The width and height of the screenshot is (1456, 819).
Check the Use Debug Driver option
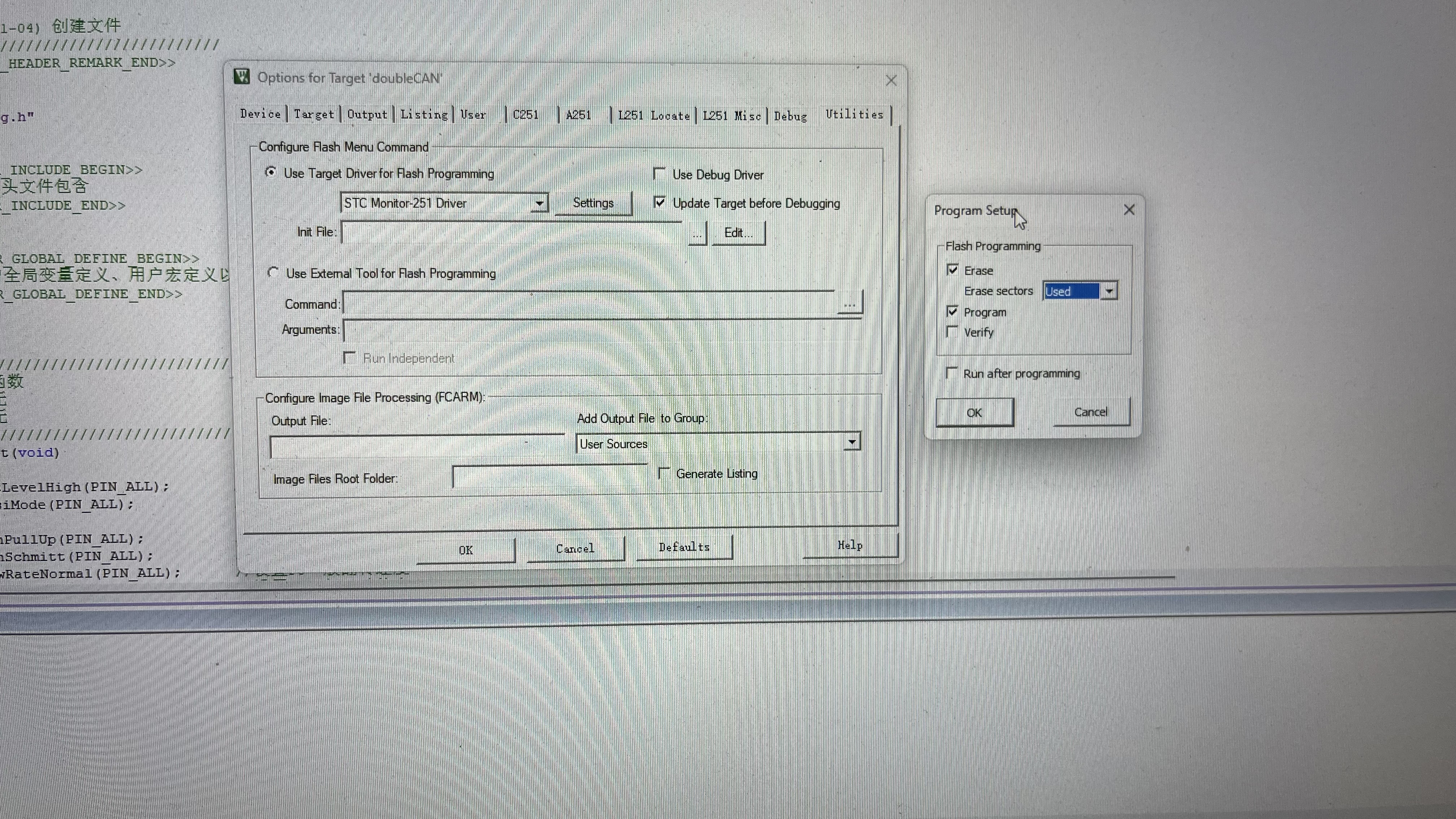coord(659,174)
